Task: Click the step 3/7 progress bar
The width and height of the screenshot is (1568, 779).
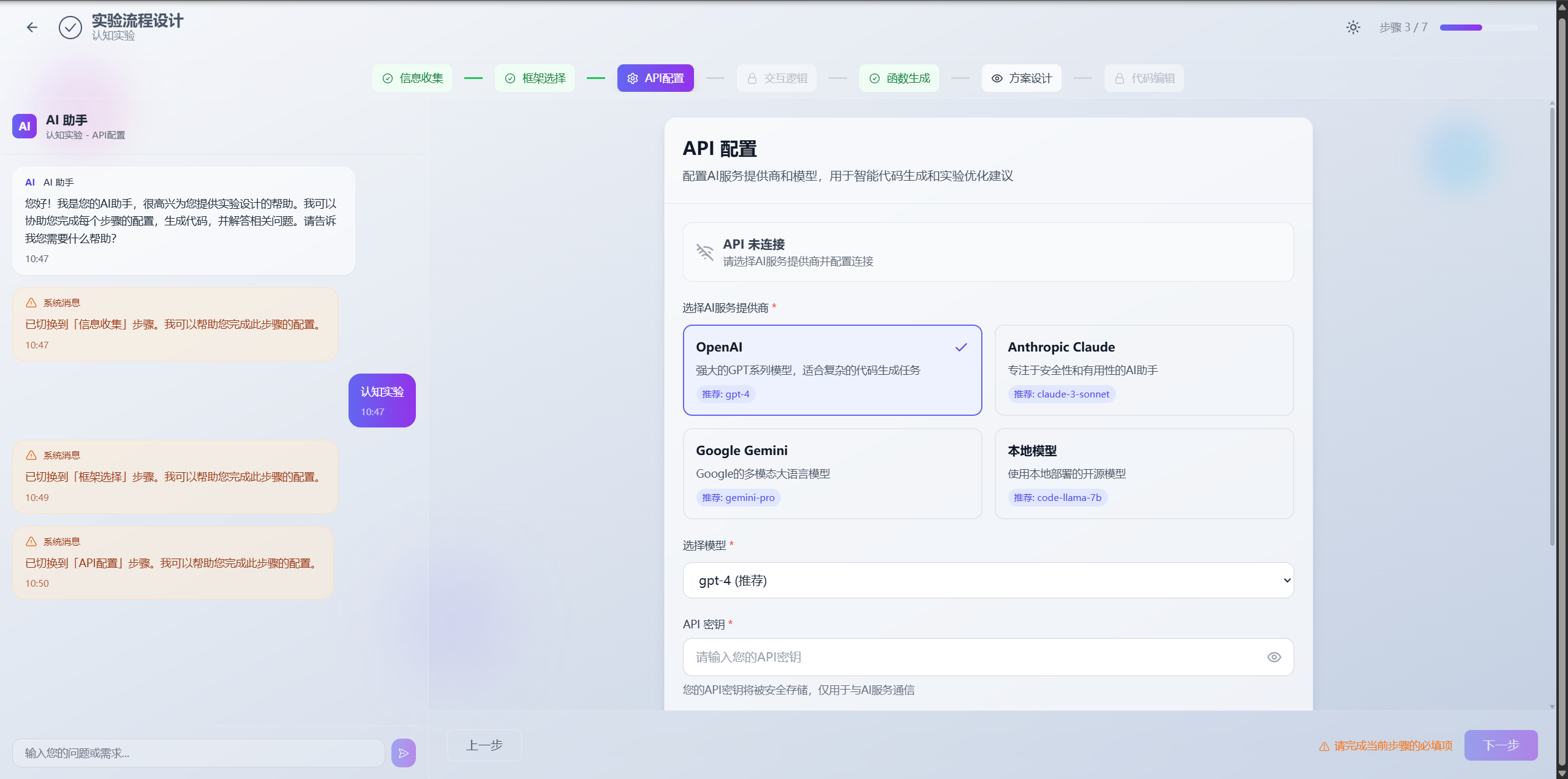Action: [x=1488, y=28]
